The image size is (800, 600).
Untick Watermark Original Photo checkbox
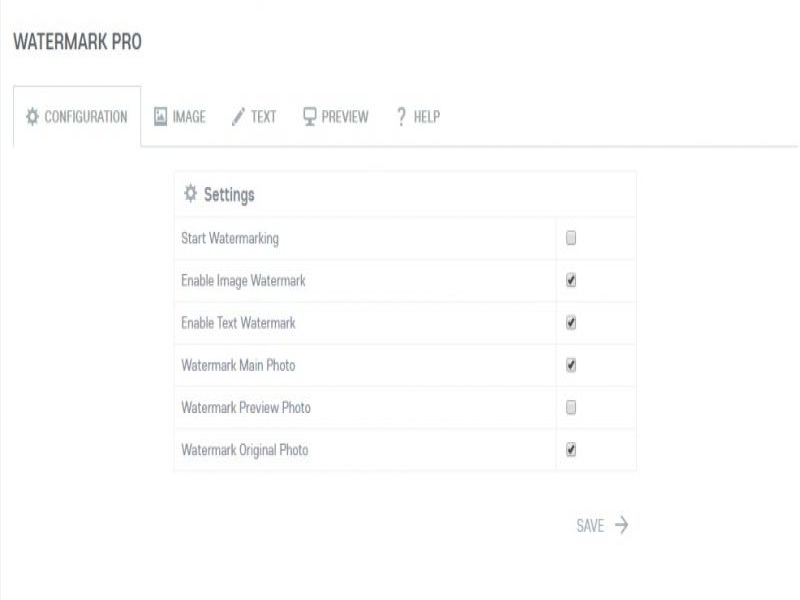click(x=571, y=450)
